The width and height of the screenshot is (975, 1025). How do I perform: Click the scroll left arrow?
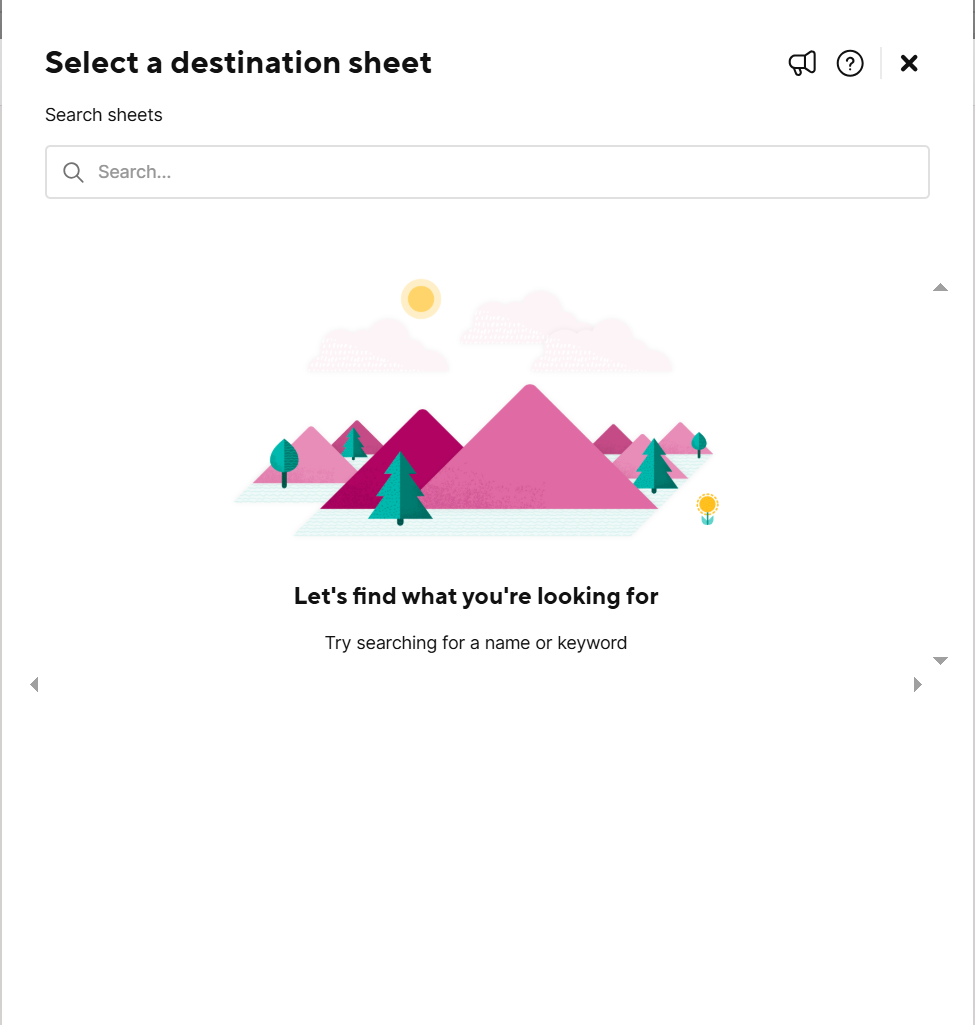coord(35,684)
